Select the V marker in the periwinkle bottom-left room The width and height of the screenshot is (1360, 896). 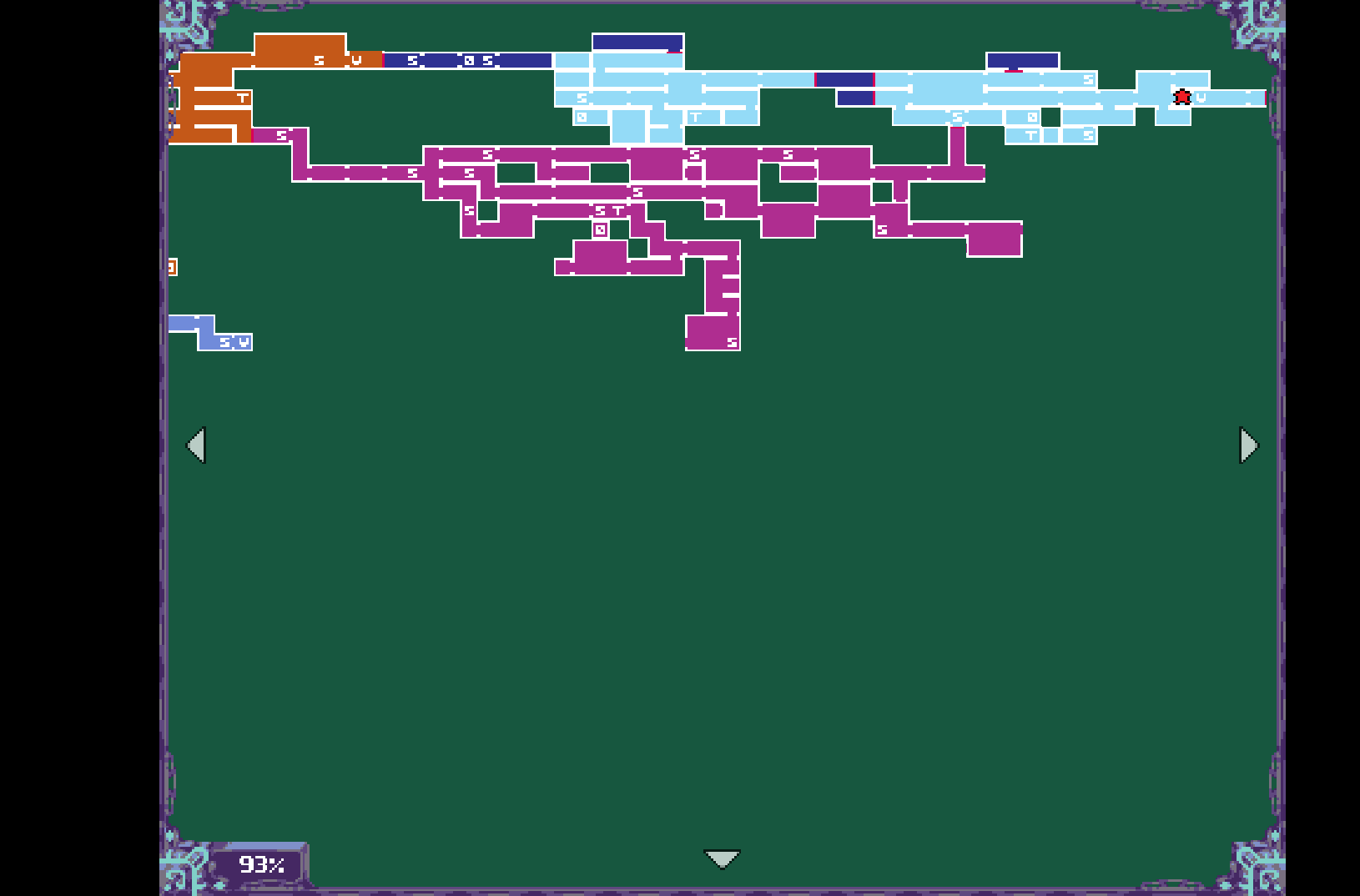(x=243, y=342)
